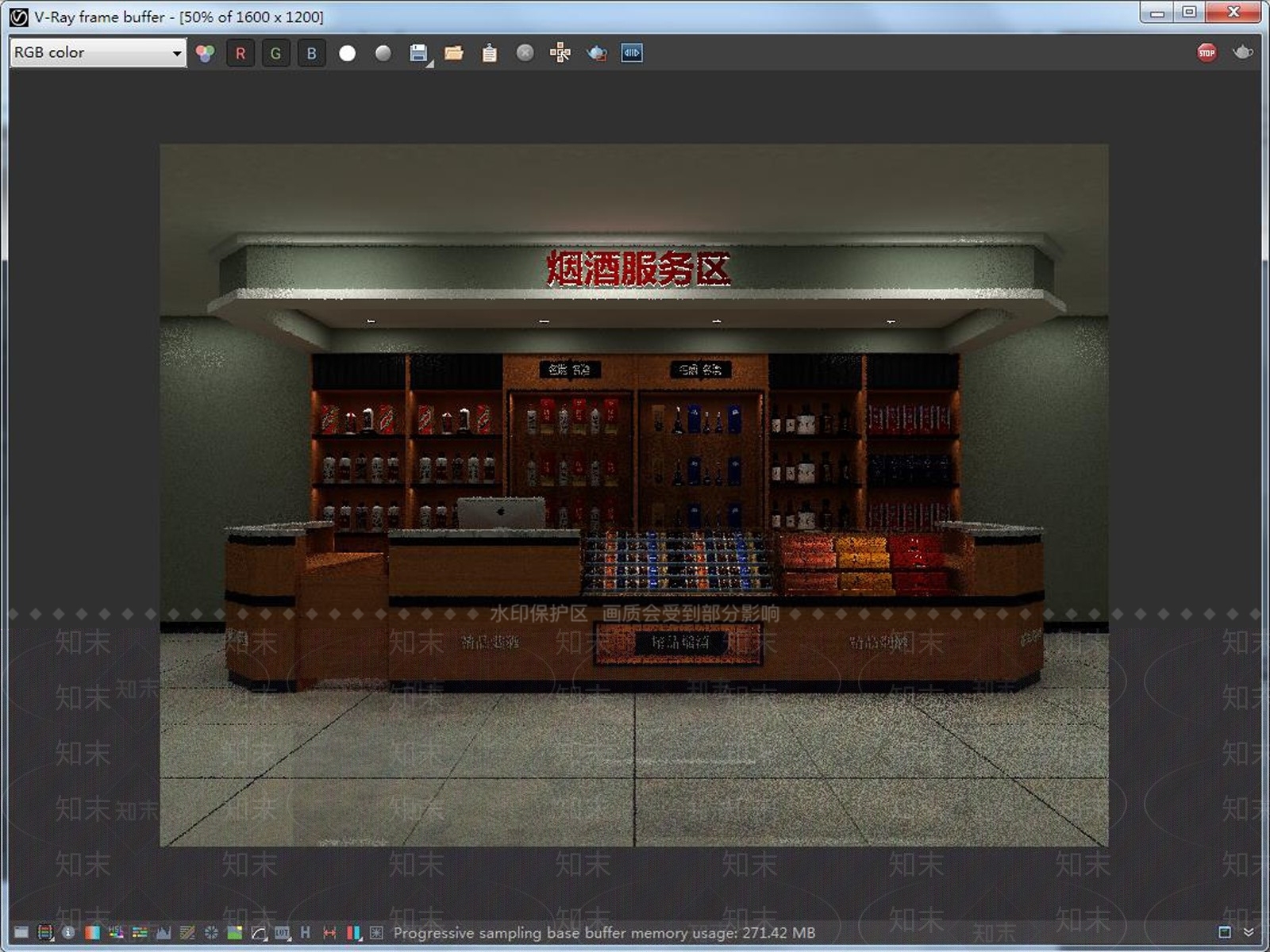Select the progressive sampling memory usage text
Screen dimensions: 1270x952
coord(604,933)
